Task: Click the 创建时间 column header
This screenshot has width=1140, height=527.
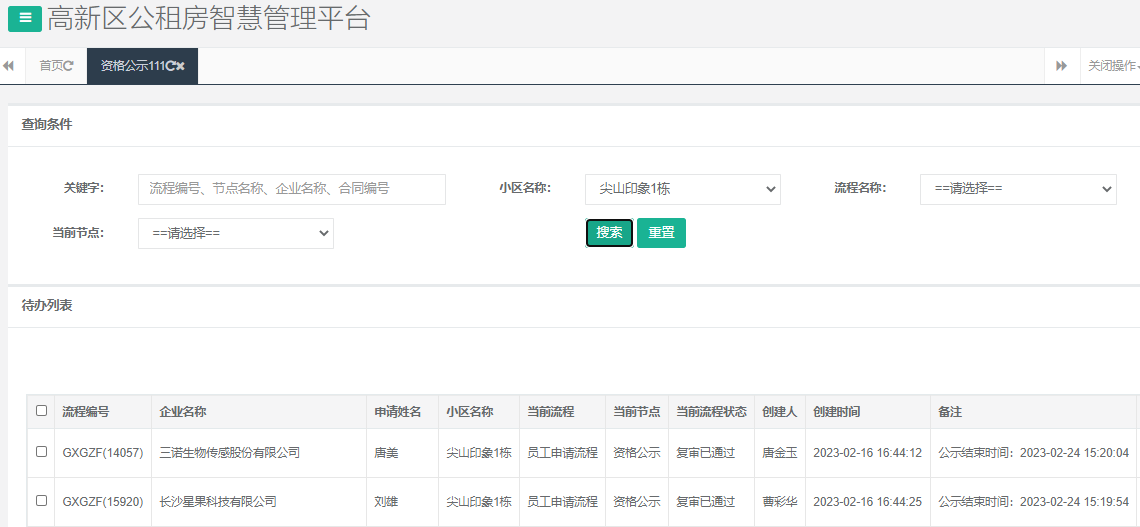Action: tap(836, 412)
